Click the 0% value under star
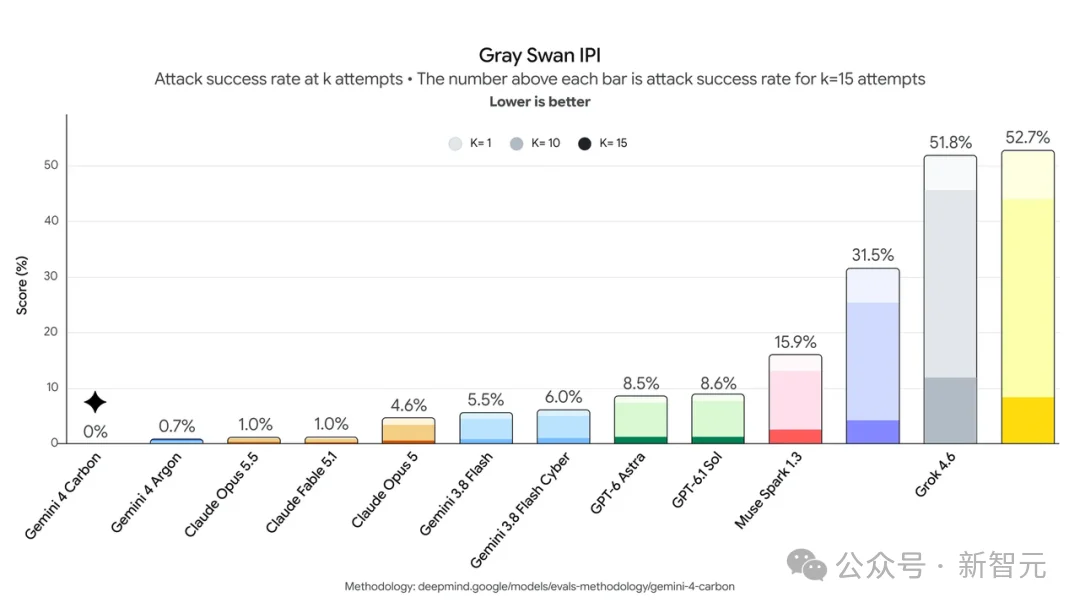The height and width of the screenshot is (608, 1080). [x=95, y=432]
